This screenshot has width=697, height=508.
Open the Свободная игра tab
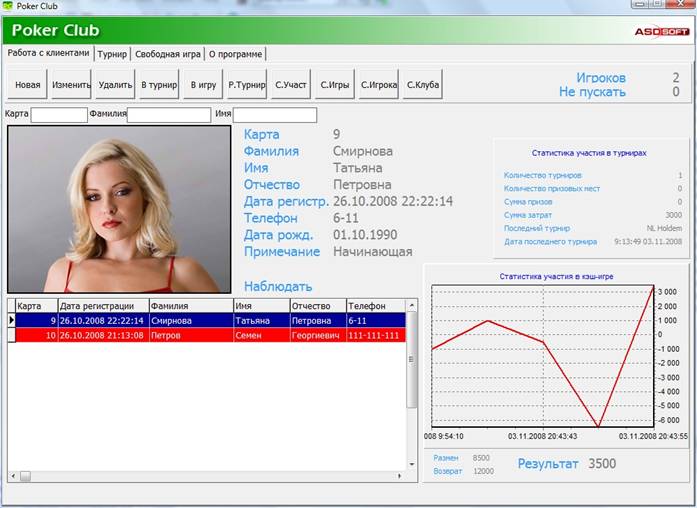tap(167, 53)
